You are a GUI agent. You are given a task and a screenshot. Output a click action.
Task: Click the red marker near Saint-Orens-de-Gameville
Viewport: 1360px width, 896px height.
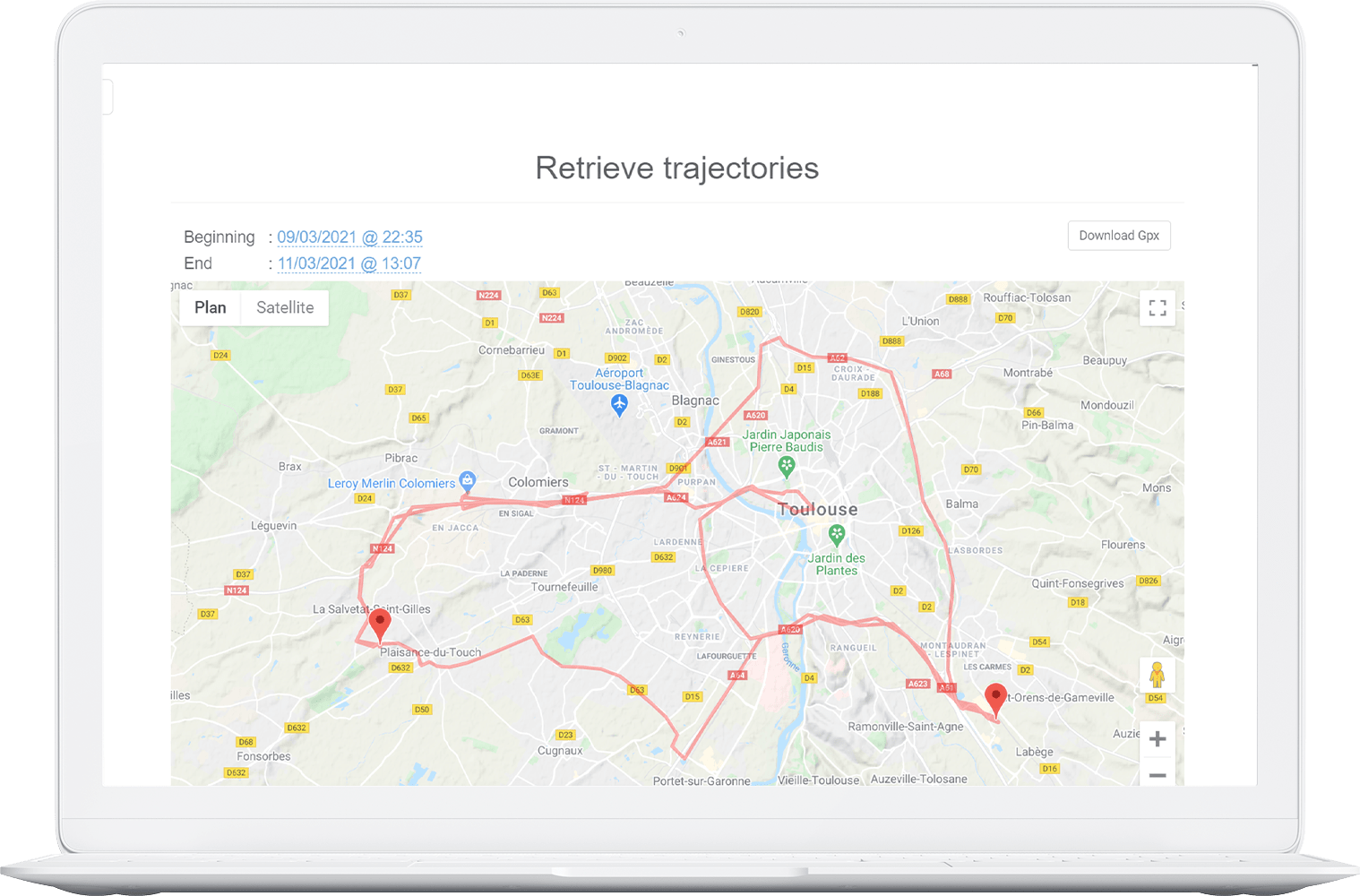995,700
